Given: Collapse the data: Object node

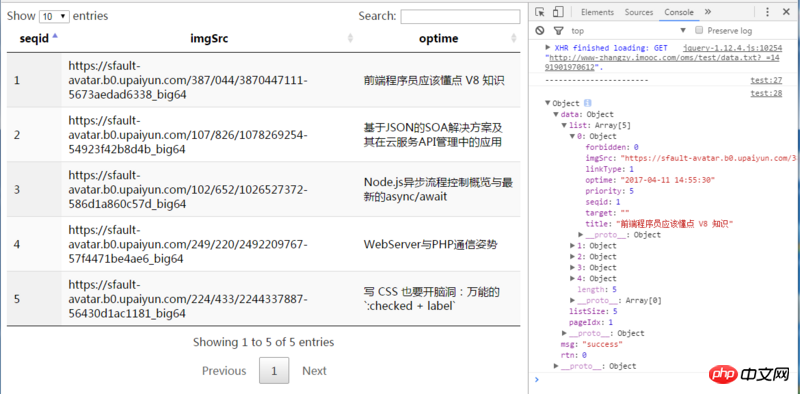Looking at the screenshot, I should pos(556,114).
